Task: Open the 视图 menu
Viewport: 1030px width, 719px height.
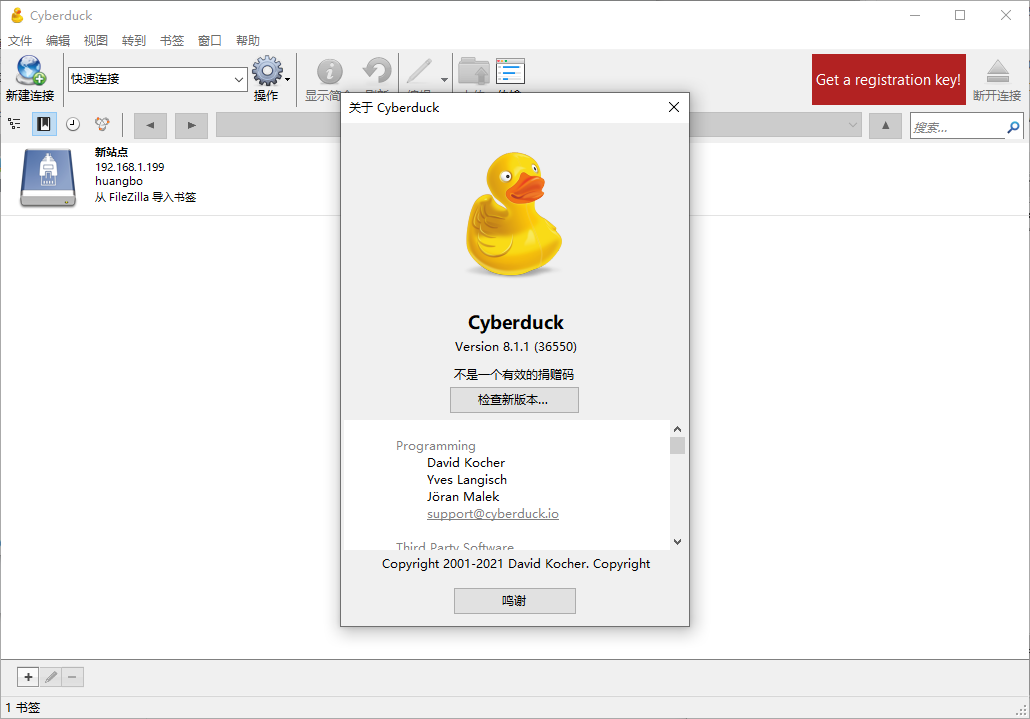Action: coord(96,41)
